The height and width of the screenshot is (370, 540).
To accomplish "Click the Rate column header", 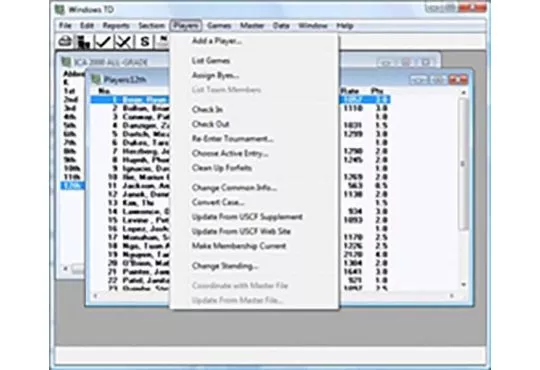I will (x=350, y=91).
